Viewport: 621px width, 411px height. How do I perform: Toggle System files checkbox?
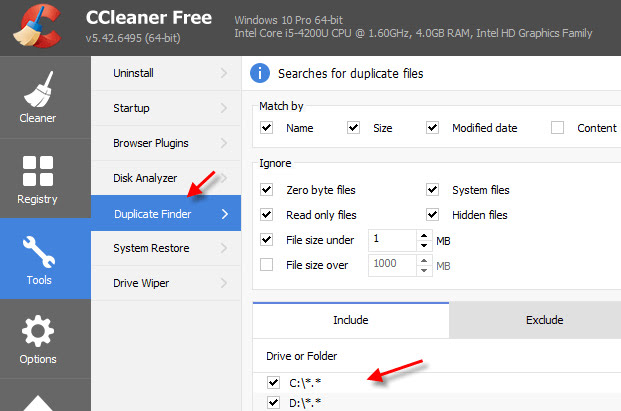[432, 190]
